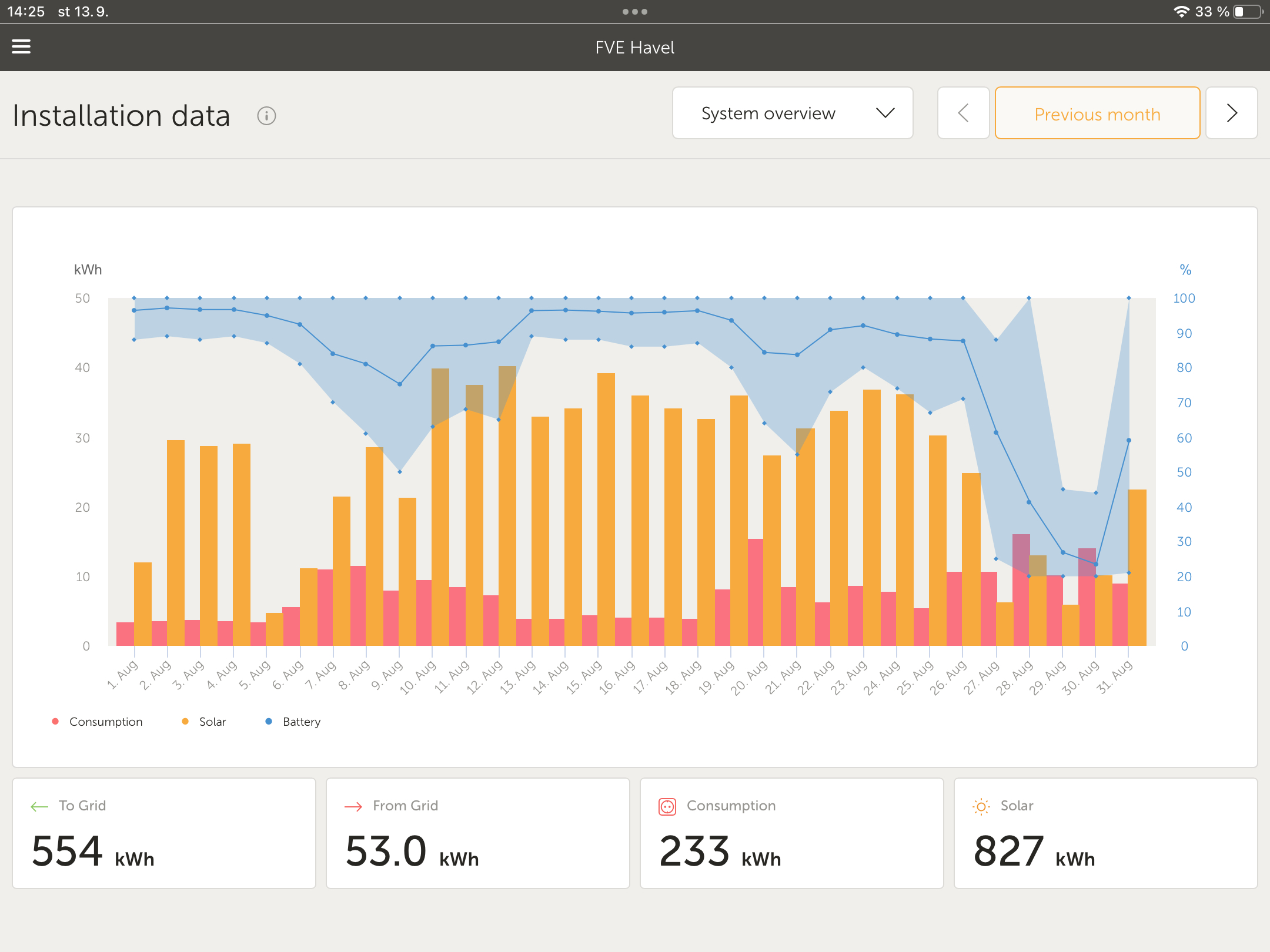Click the 20. Aug consumption bar
1270x952 pixels.
756,592
